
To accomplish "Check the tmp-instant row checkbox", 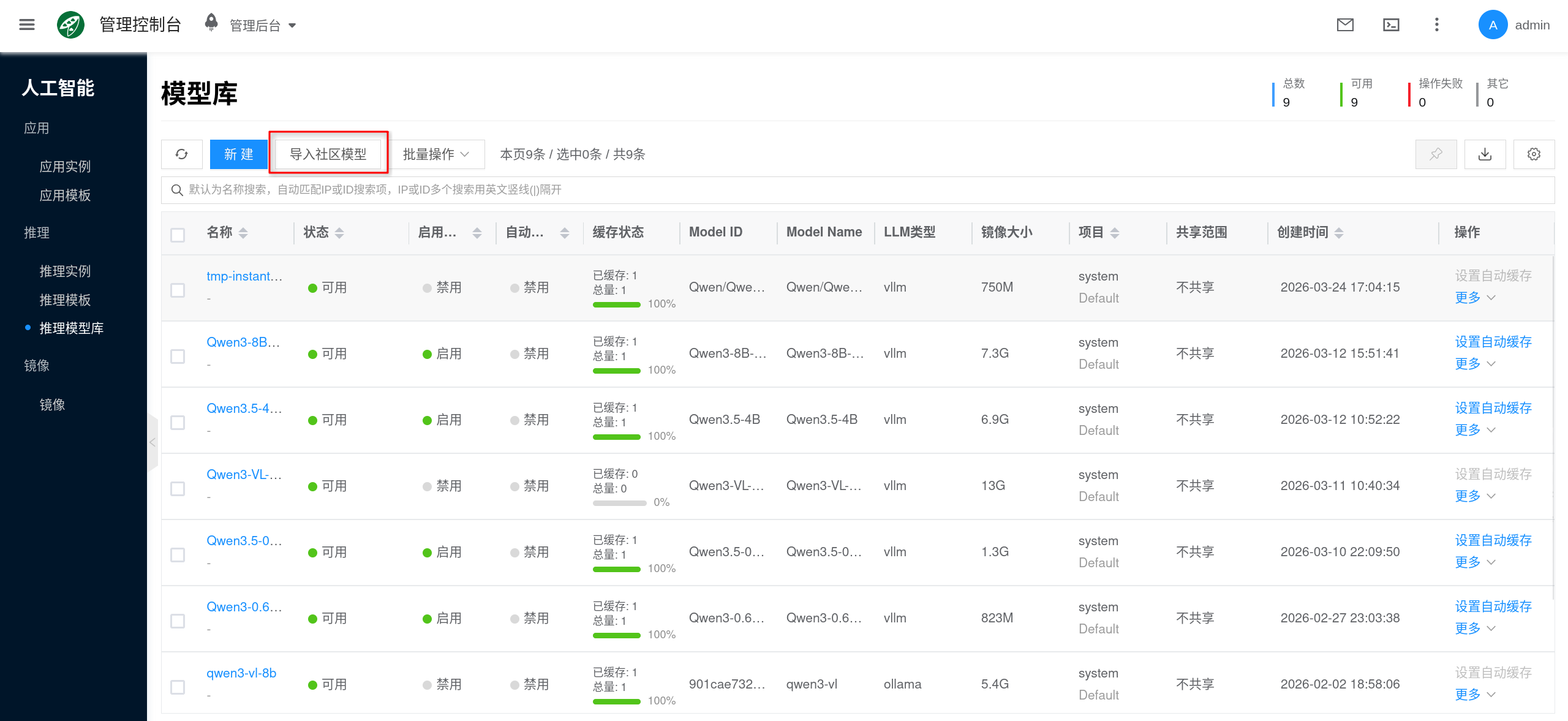I will [x=178, y=290].
